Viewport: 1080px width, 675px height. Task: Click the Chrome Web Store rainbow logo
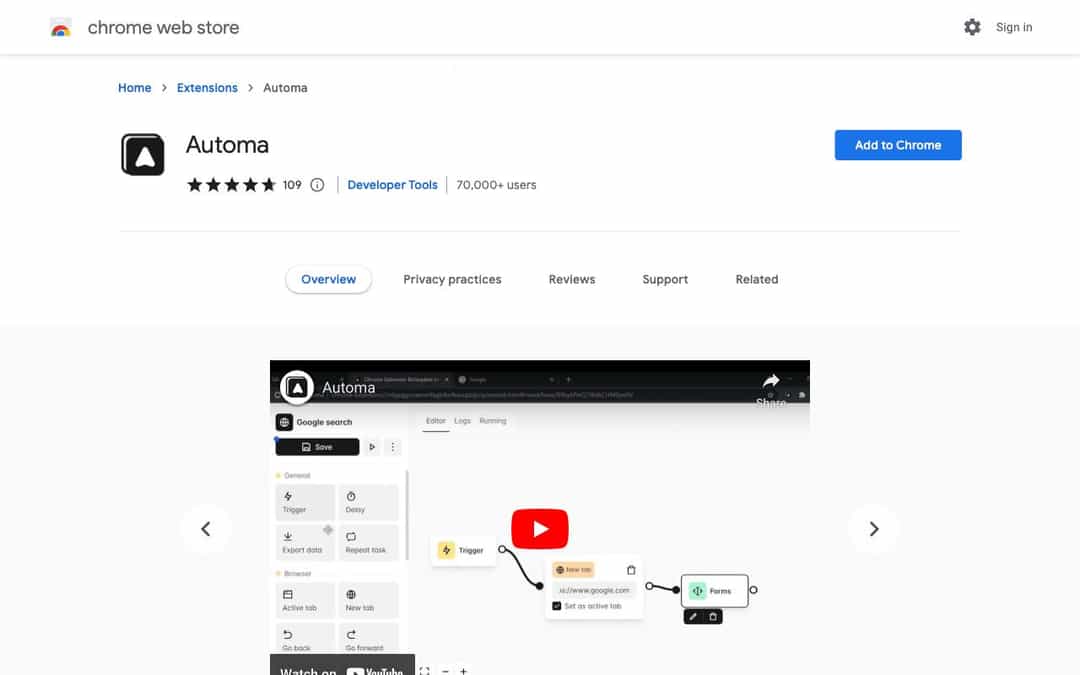point(61,28)
